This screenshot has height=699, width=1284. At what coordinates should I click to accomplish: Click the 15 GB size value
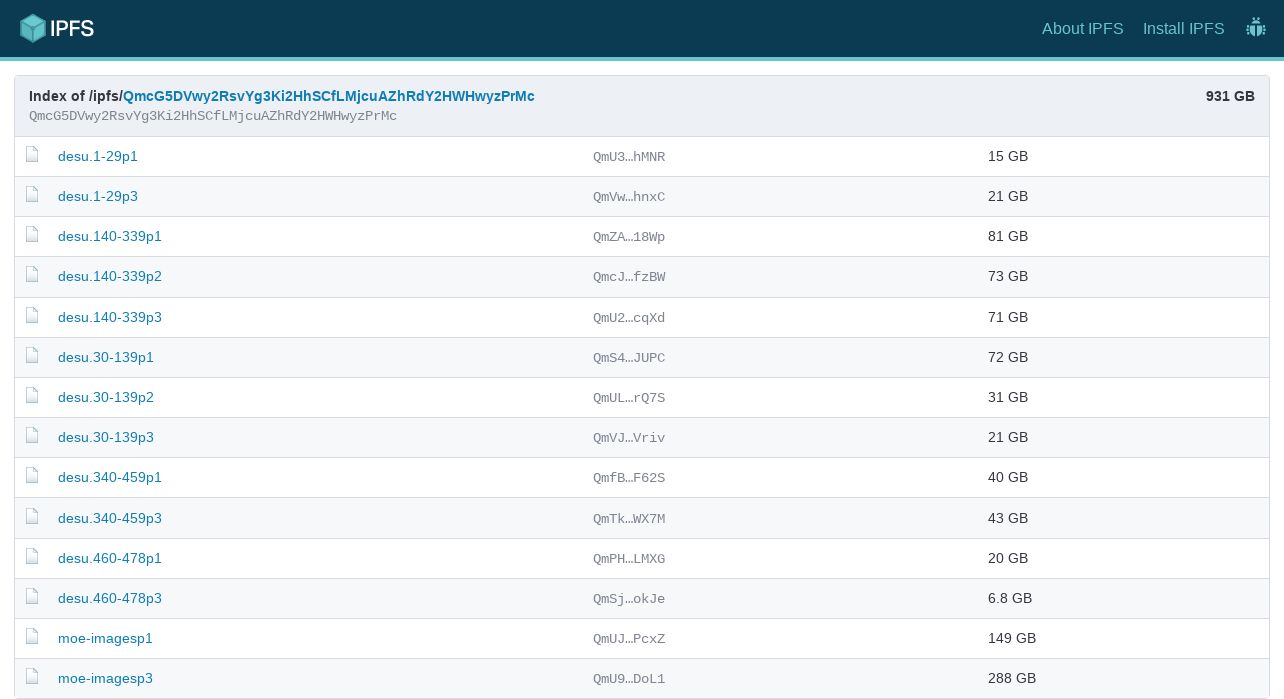tap(1008, 156)
